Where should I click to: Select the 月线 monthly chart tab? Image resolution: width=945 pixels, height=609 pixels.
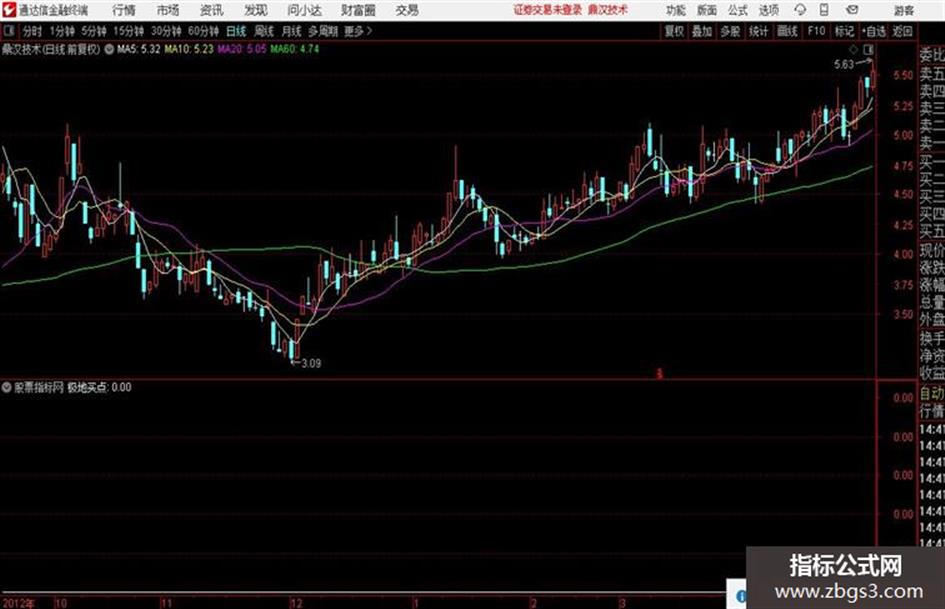click(292, 31)
